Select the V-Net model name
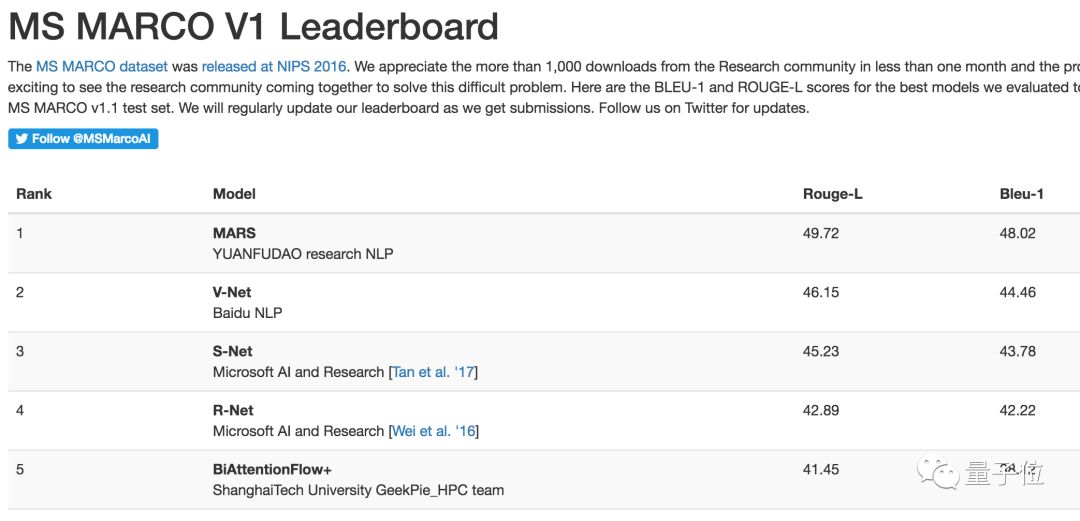1080x521 pixels. (232, 292)
